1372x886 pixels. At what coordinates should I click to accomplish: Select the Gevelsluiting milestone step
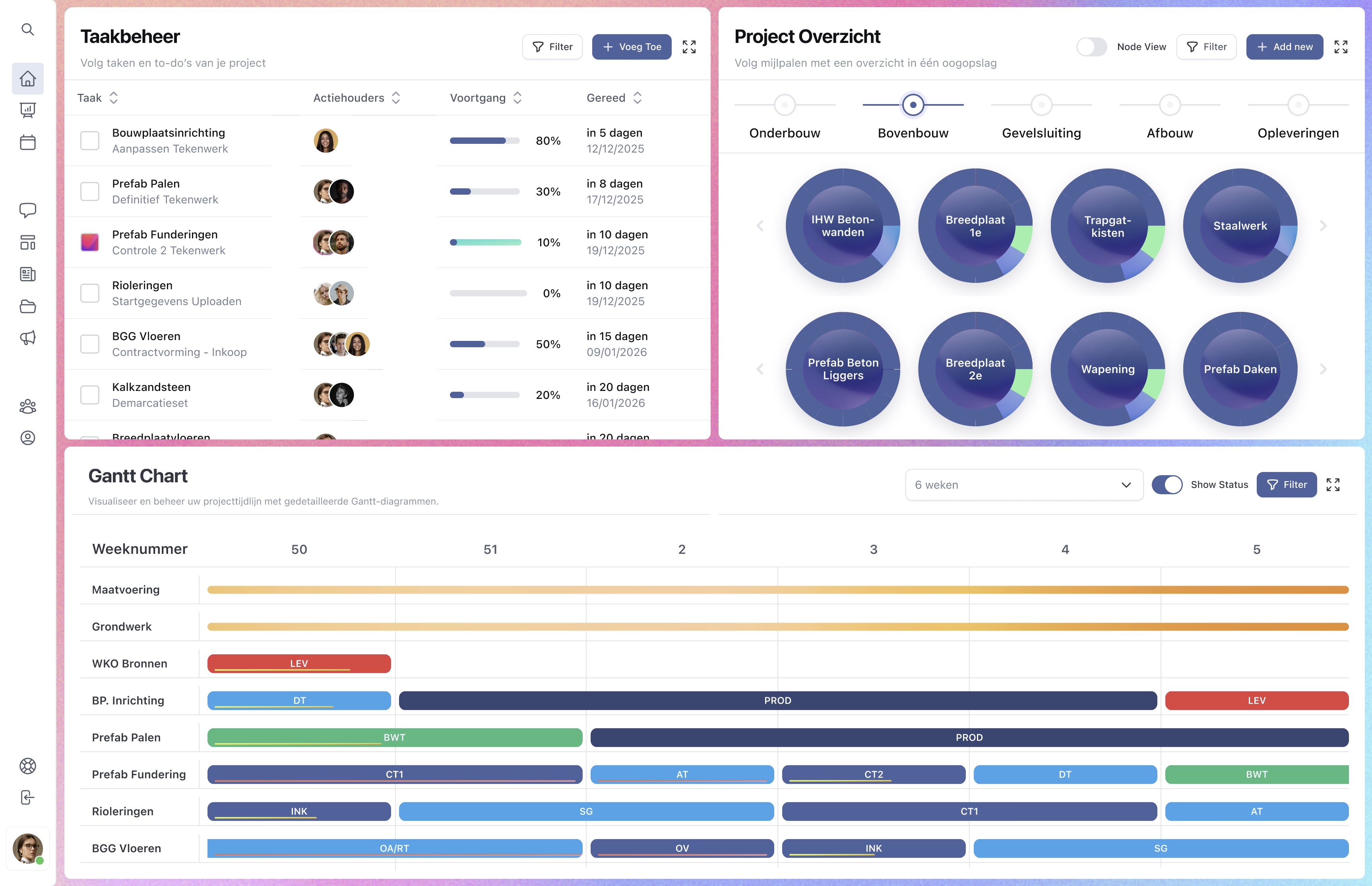pos(1041,105)
